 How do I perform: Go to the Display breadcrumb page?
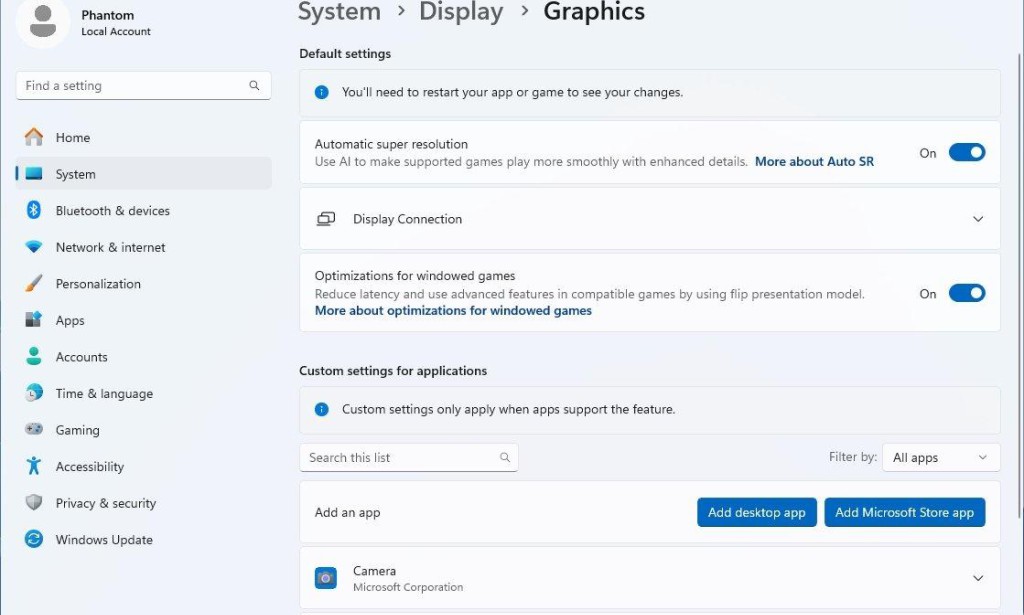[x=461, y=13]
